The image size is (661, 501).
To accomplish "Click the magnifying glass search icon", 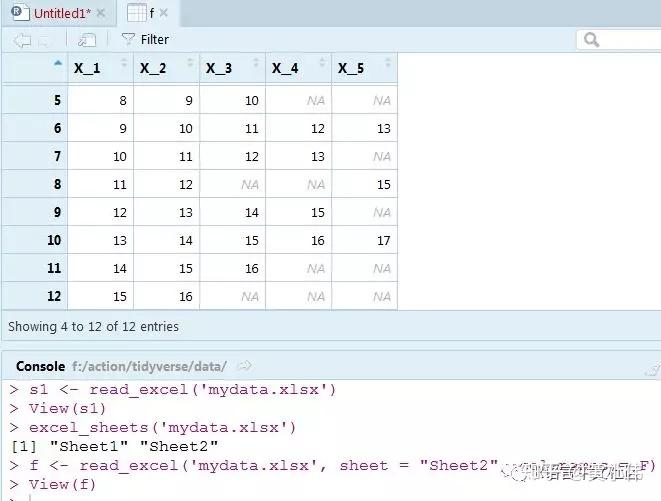I will tap(591, 40).
